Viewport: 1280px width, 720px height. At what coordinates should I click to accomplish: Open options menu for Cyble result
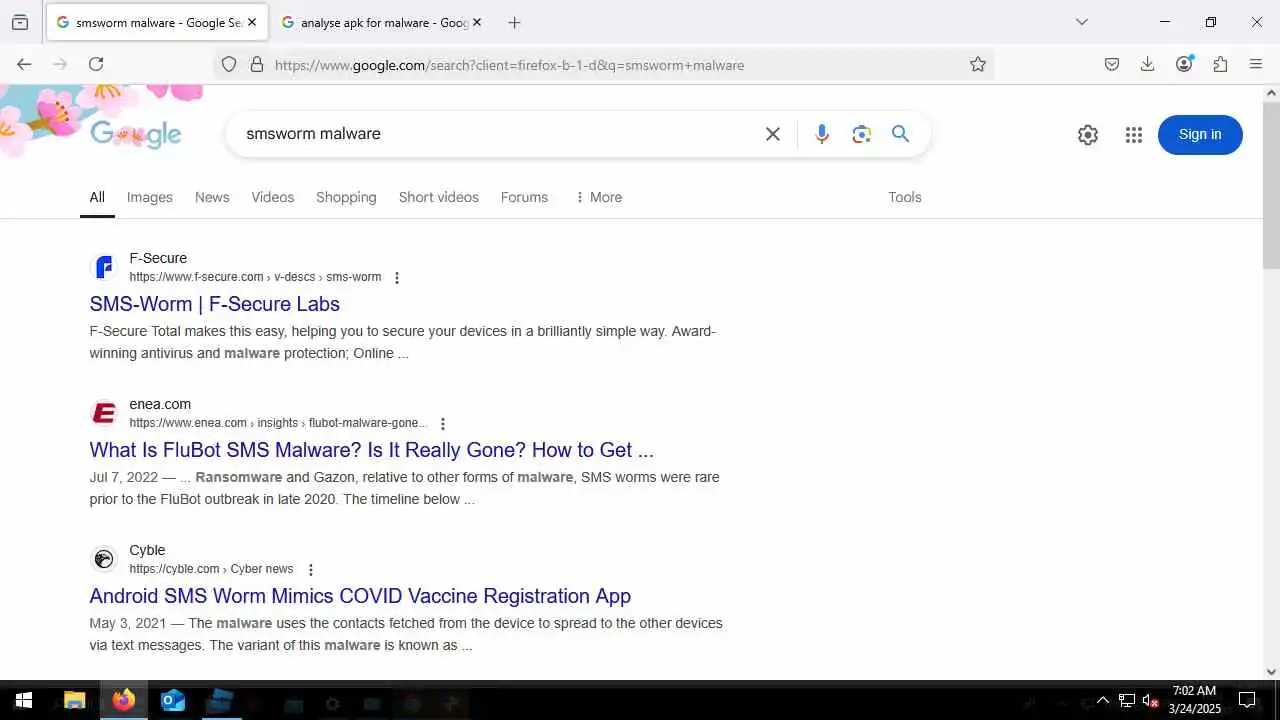pos(311,570)
